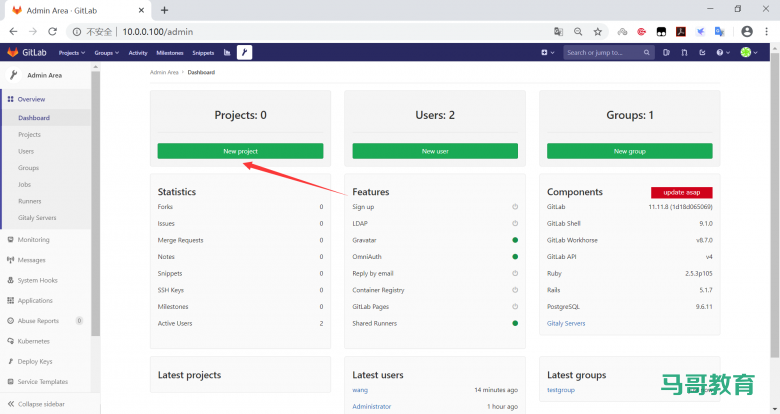Open the testgroup link
Screen dimensions: 780x414
pyautogui.click(x=561, y=390)
